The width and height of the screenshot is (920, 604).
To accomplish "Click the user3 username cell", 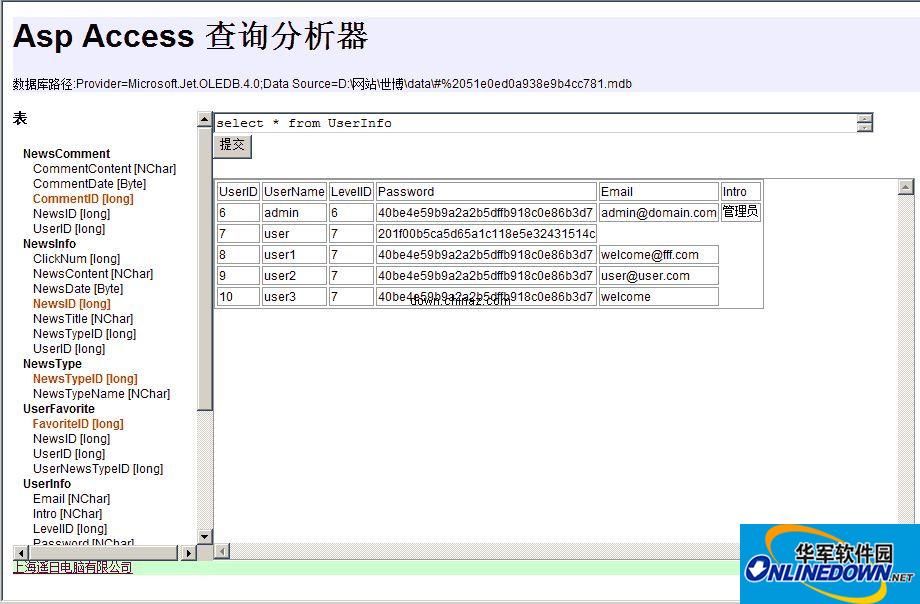I will point(294,297).
